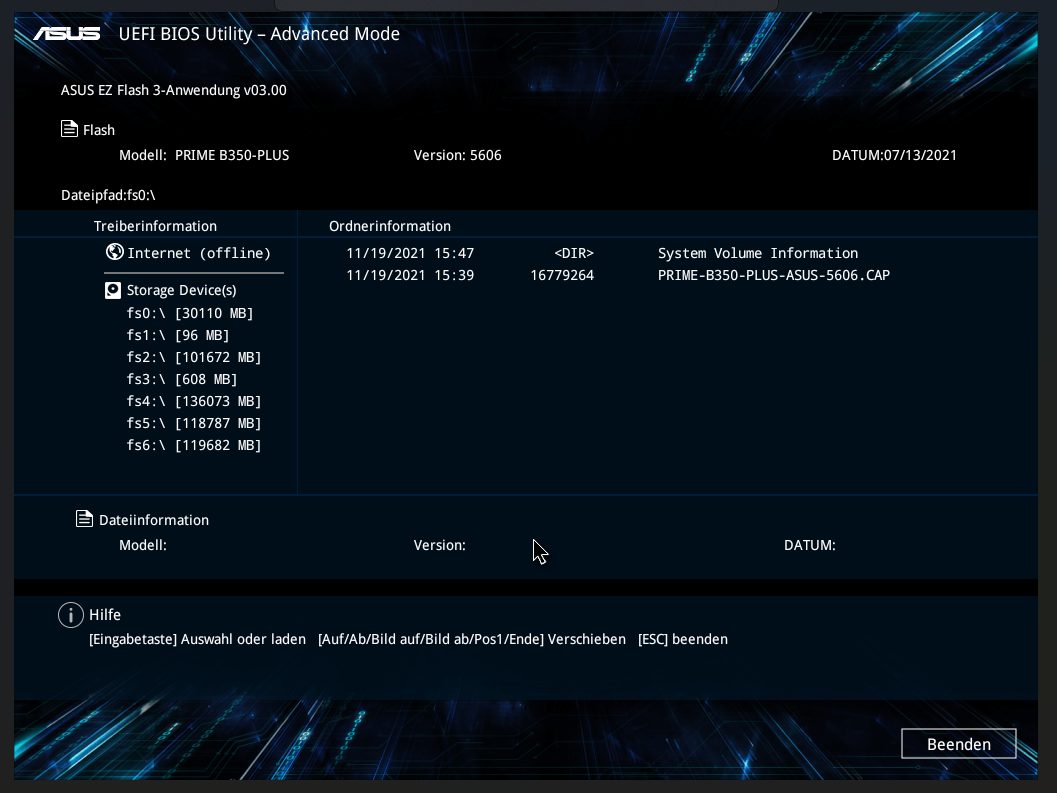Select drive fs4:\ [136073 MB]
Image resolution: width=1057 pixels, height=793 pixels.
(193, 401)
